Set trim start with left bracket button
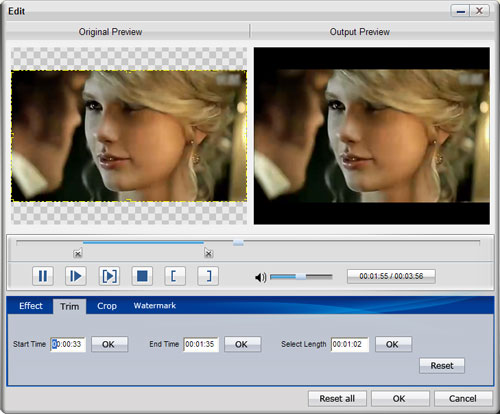Image resolution: width=500 pixels, height=414 pixels. 175,276
